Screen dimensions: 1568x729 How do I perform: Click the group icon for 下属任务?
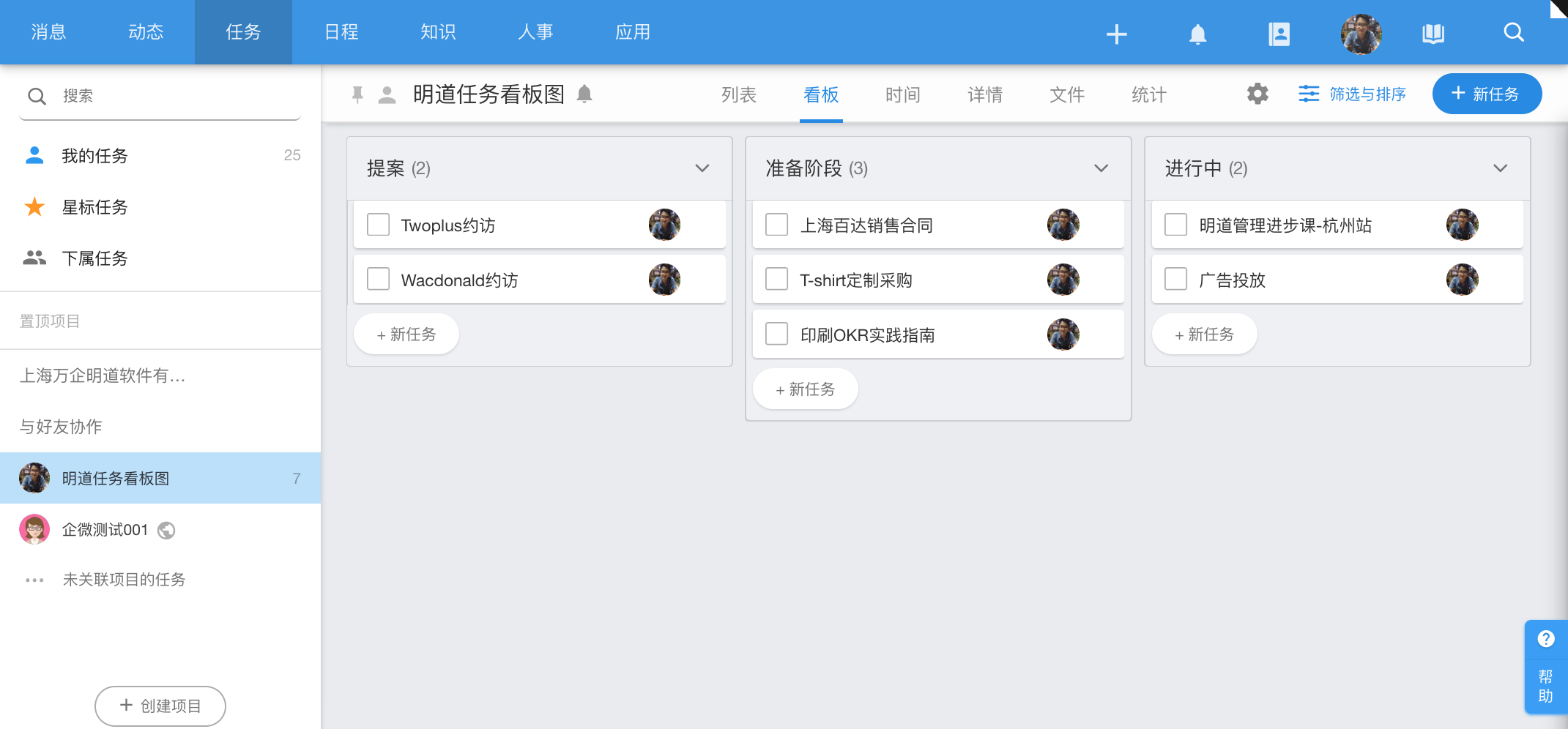(34, 258)
